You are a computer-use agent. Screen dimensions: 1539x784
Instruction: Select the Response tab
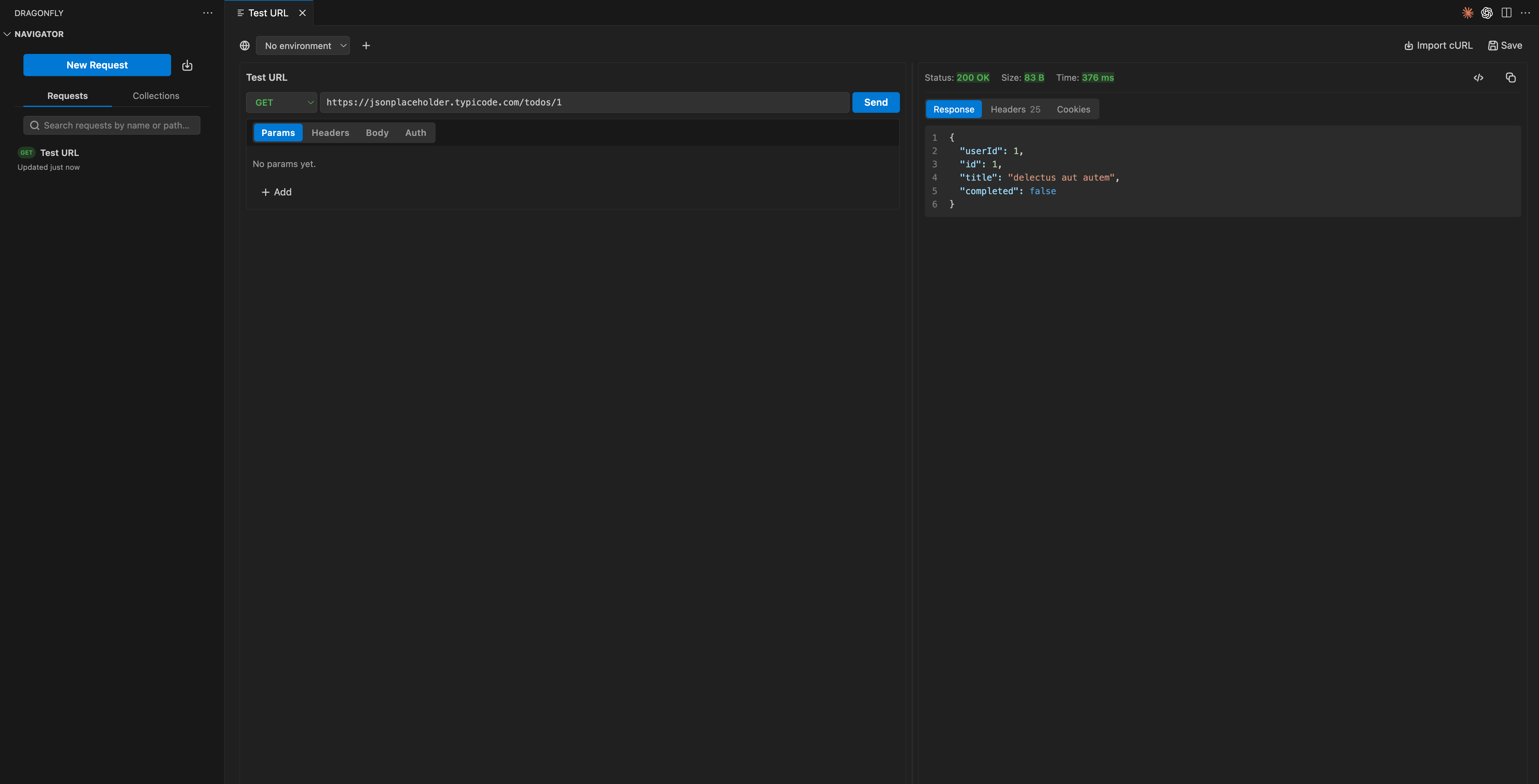click(954, 109)
